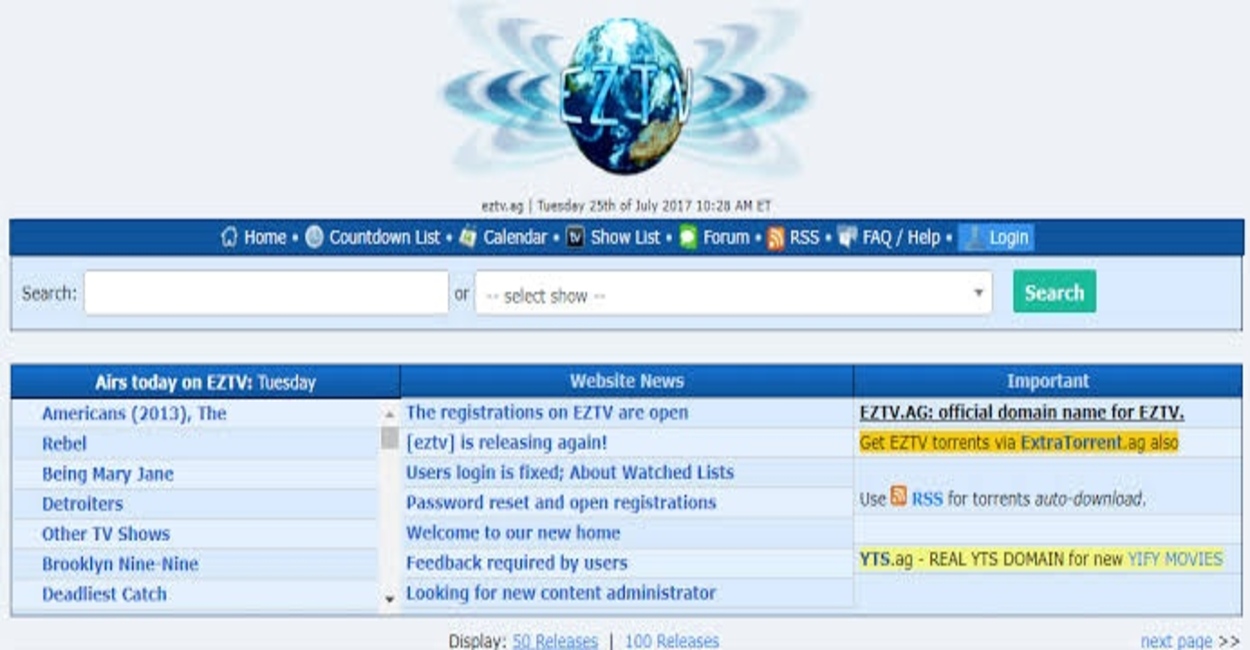Open 'Welcome to our new home' news
Image resolution: width=1250 pixels, height=650 pixels.
[513, 532]
